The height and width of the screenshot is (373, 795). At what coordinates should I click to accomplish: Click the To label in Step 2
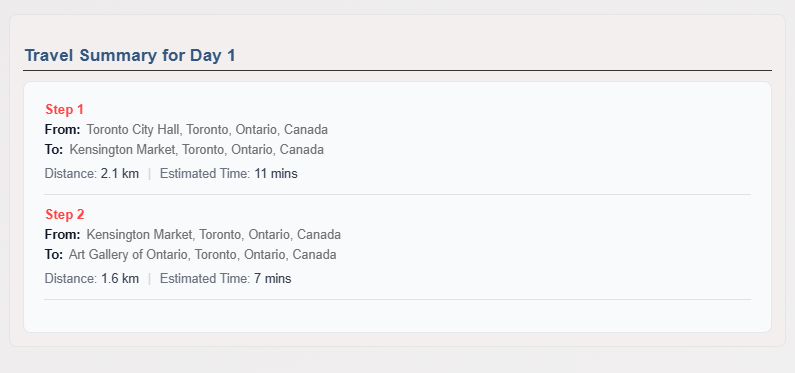pyautogui.click(x=54, y=254)
